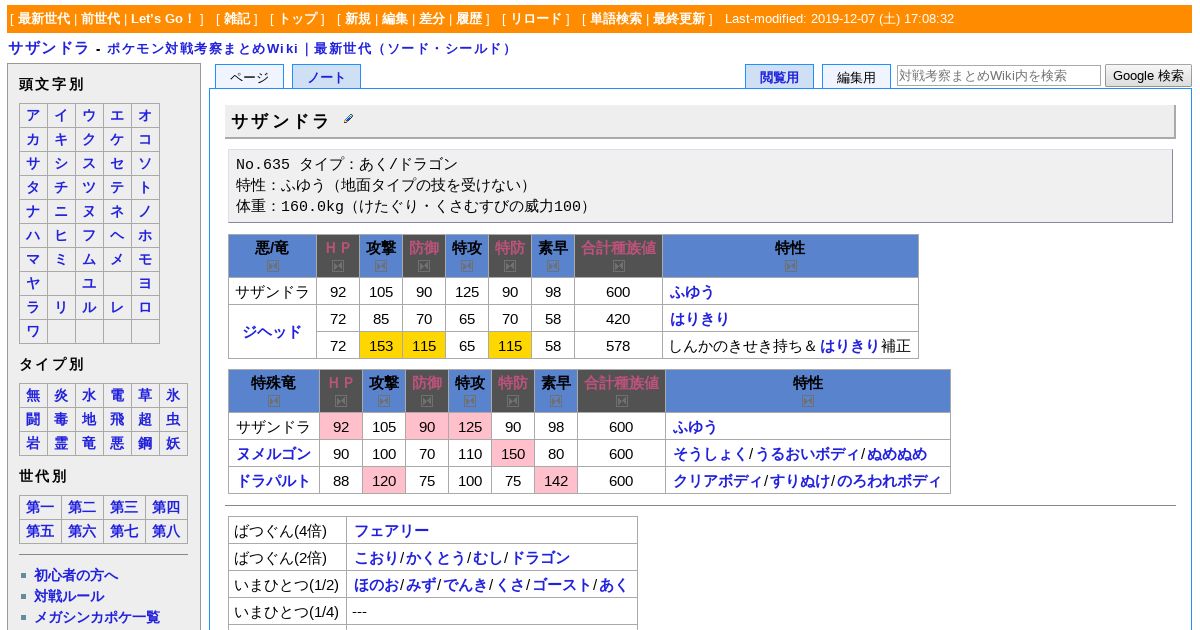Select the 閲覧用 view tab

(779, 77)
